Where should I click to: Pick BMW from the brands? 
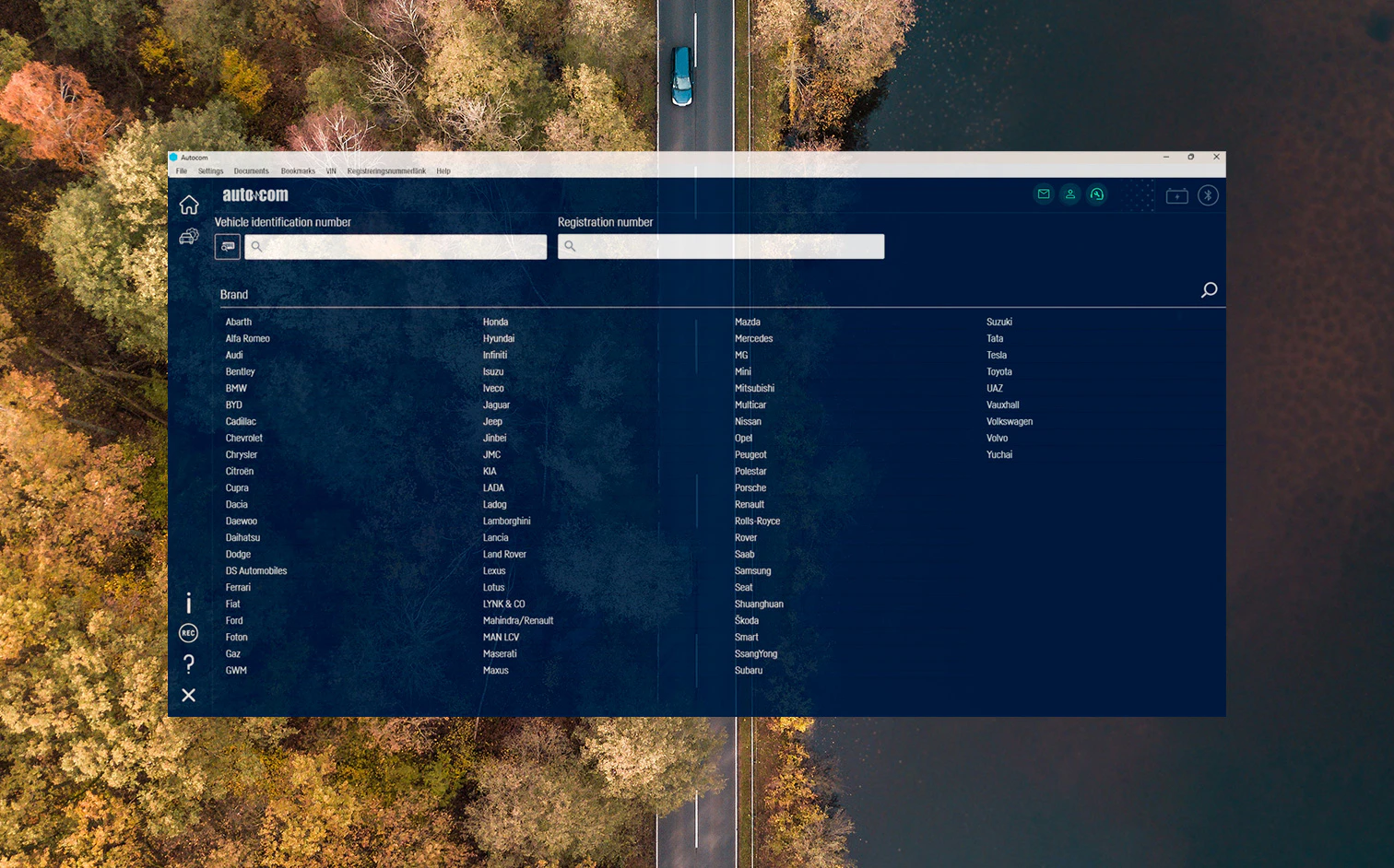point(236,389)
